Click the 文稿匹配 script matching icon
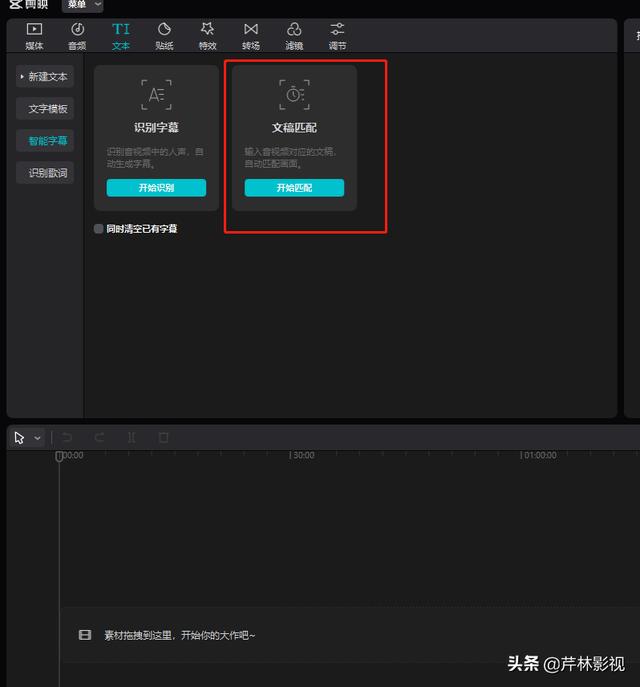Image resolution: width=640 pixels, height=687 pixels. click(294, 95)
